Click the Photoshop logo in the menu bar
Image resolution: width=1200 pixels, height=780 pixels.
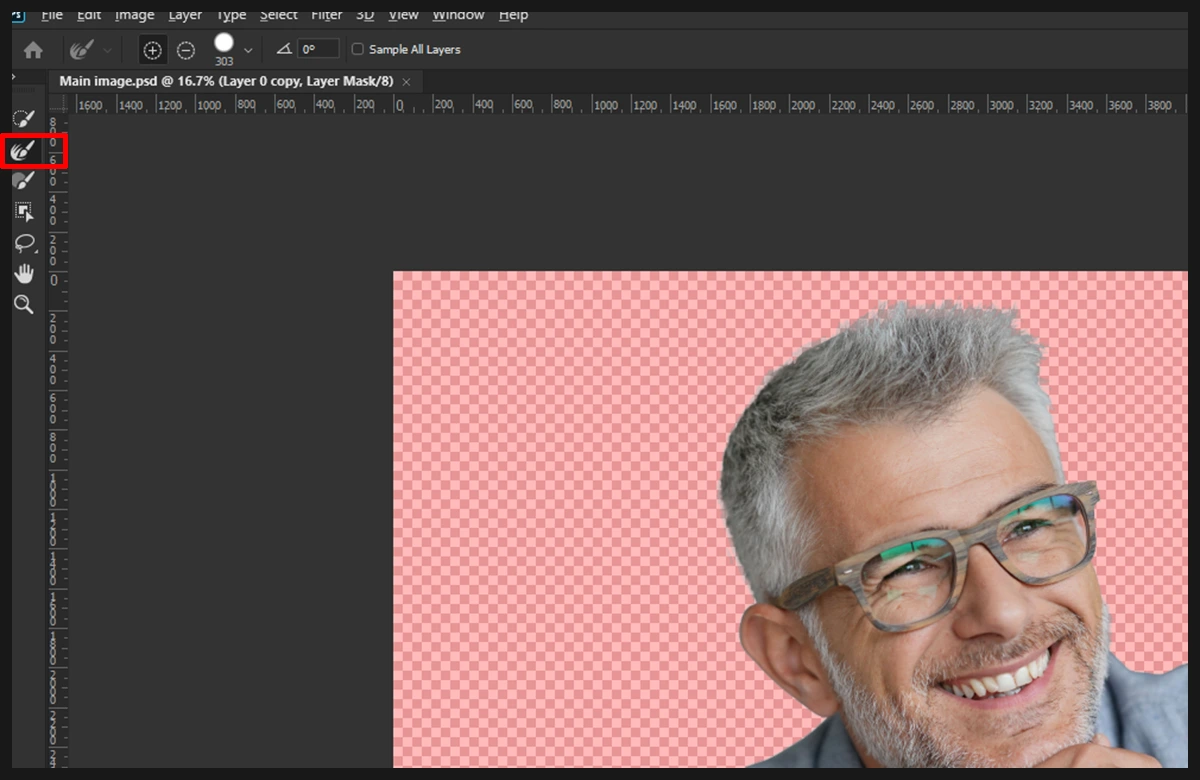pyautogui.click(x=18, y=15)
